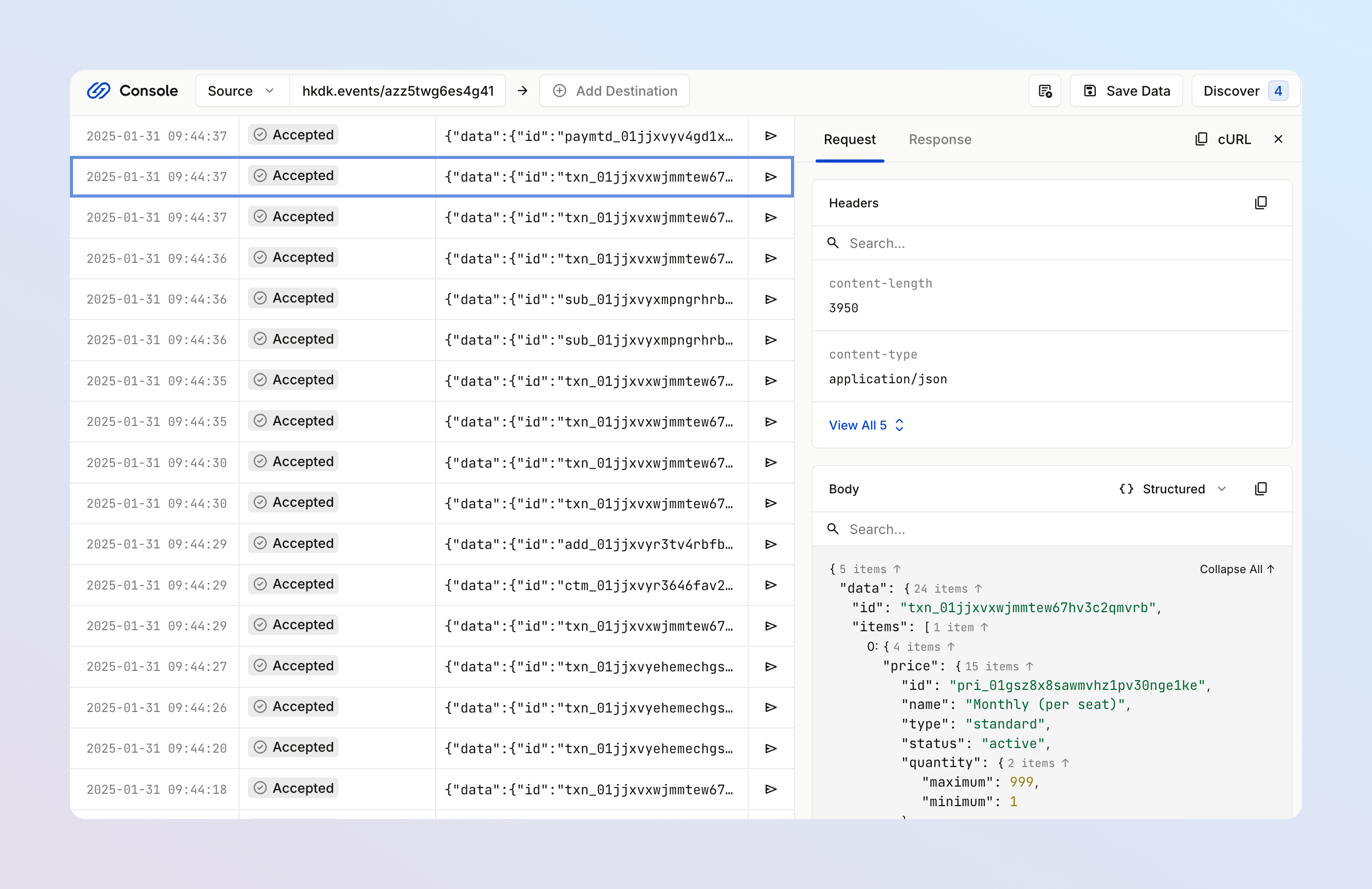Replay the first 09:44:36 sub_01jjxvyxmpngrhrb event
This screenshot has height=889, width=1372.
click(771, 299)
